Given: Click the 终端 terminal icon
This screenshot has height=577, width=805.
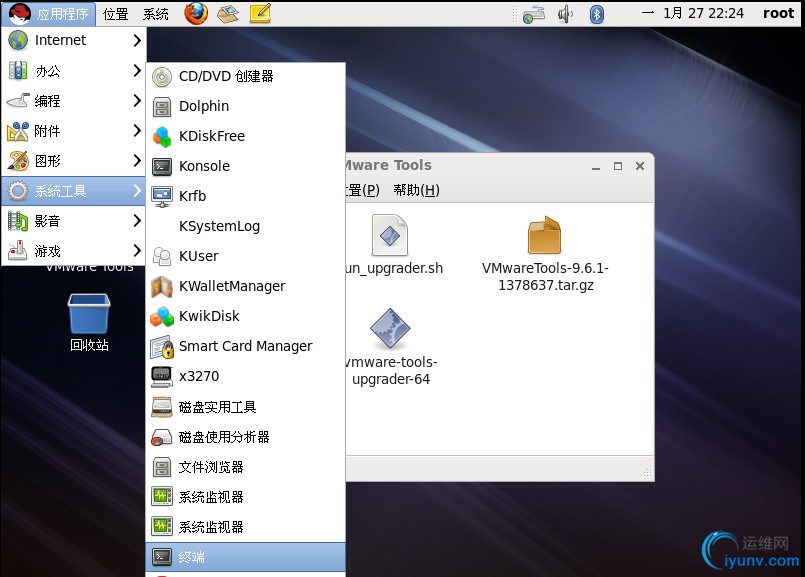Looking at the screenshot, I should point(162,557).
